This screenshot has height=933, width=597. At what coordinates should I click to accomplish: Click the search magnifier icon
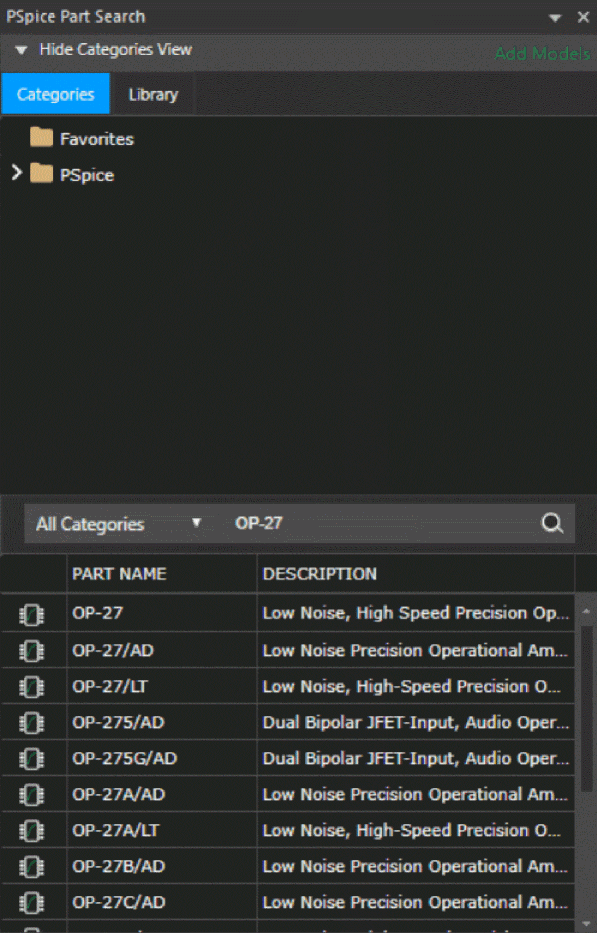(552, 524)
